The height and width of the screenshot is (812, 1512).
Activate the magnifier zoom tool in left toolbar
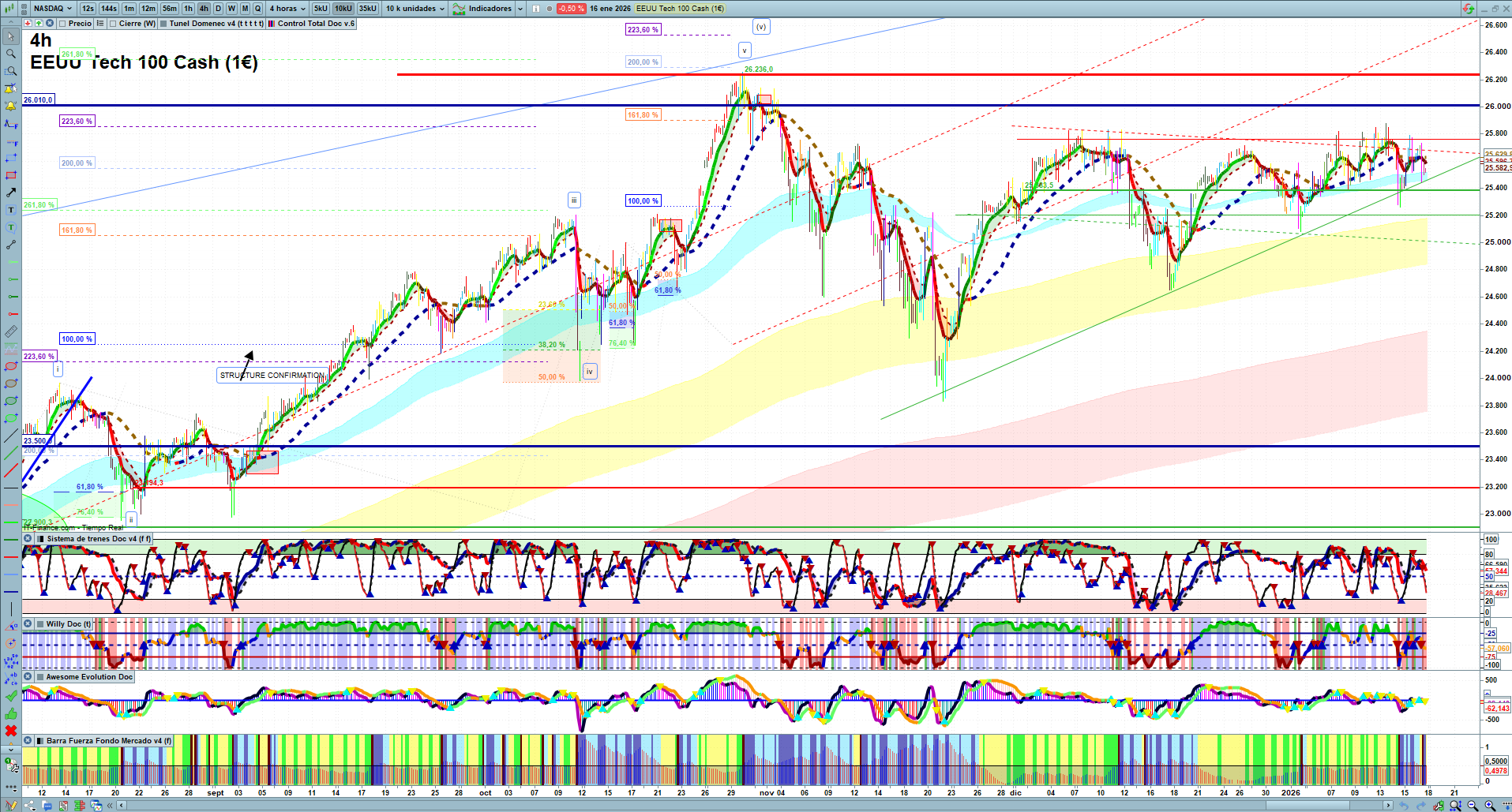11,54
